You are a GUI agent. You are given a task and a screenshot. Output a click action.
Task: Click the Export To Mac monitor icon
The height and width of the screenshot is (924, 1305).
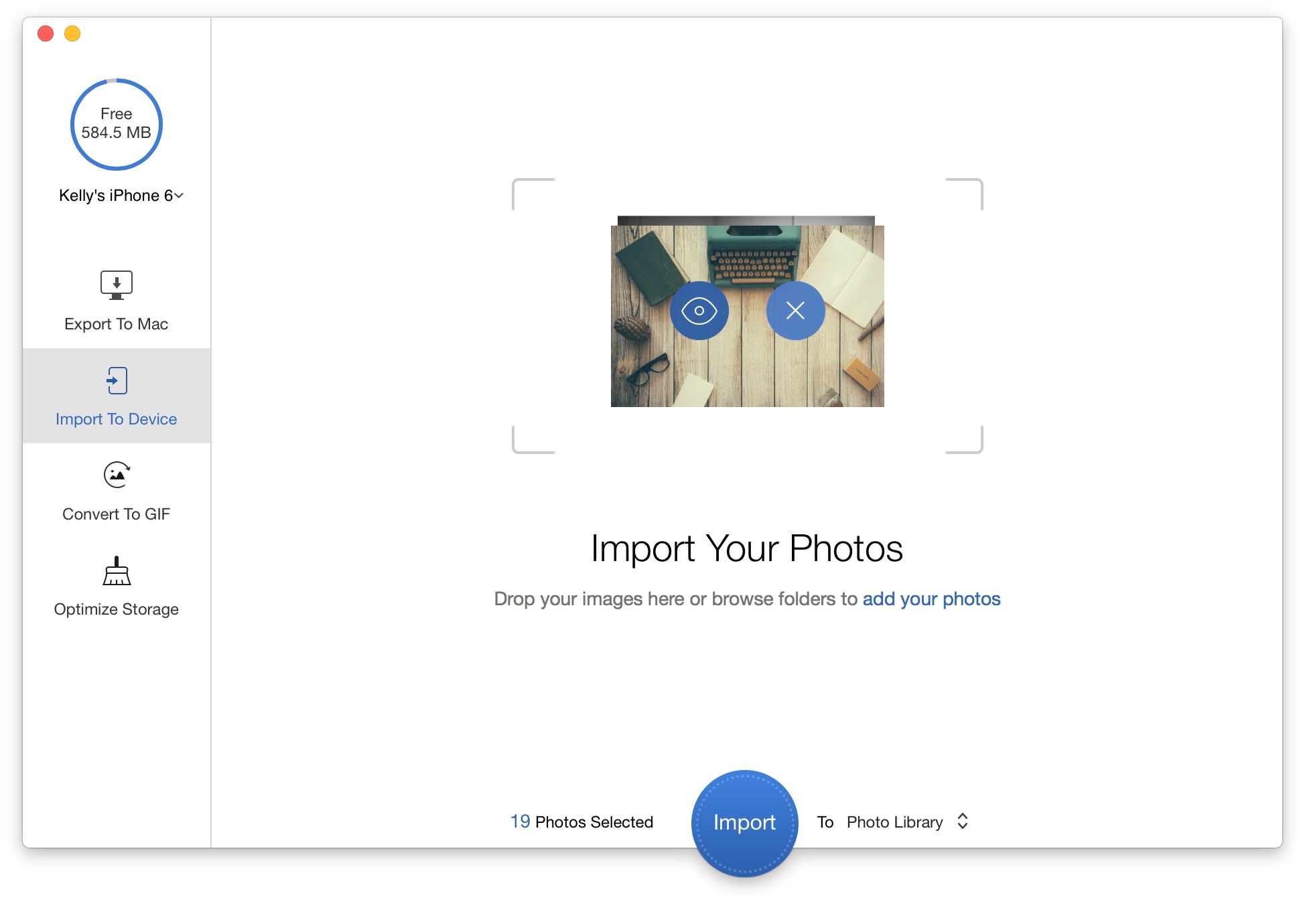pos(117,285)
